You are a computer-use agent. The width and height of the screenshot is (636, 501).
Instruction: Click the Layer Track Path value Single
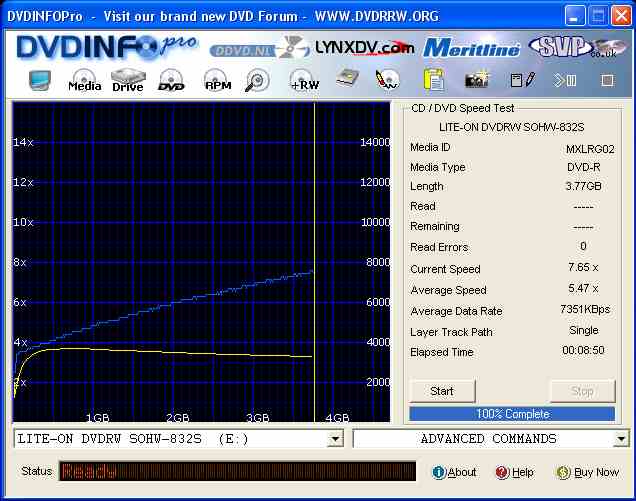tap(584, 331)
